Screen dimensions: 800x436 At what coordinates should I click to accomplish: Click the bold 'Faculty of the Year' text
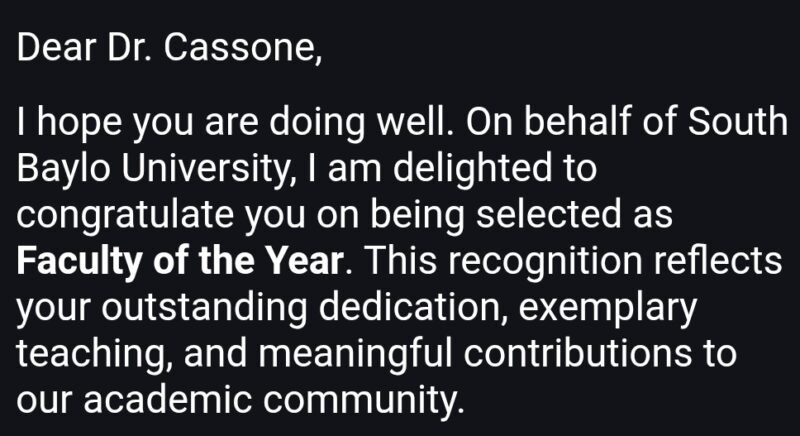[x=182, y=263]
